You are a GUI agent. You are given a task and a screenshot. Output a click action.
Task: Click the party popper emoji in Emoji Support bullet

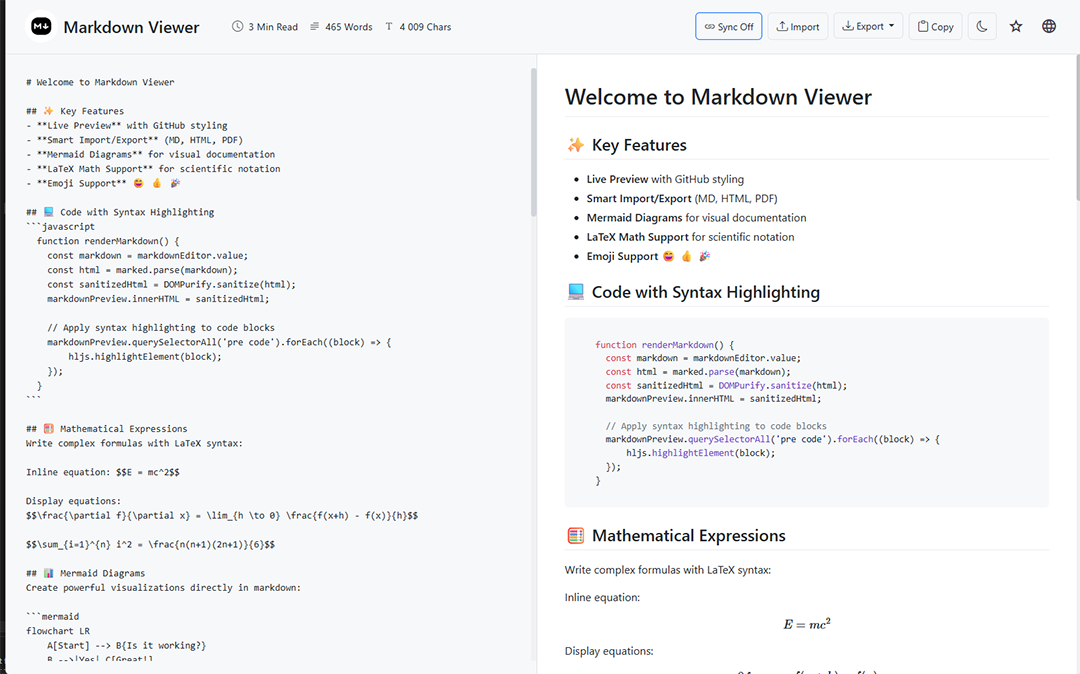704,255
